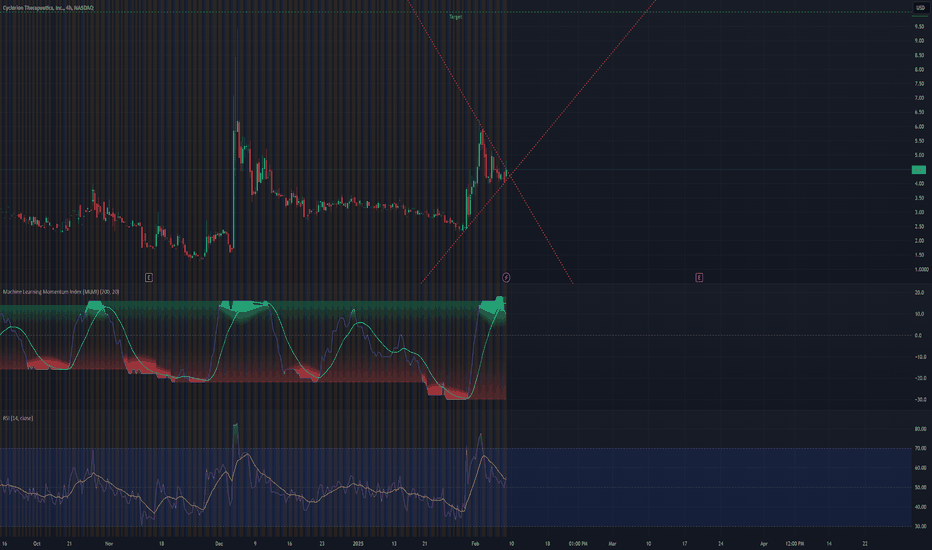
Task: Click the green current price label on price axis
Action: pos(919,170)
